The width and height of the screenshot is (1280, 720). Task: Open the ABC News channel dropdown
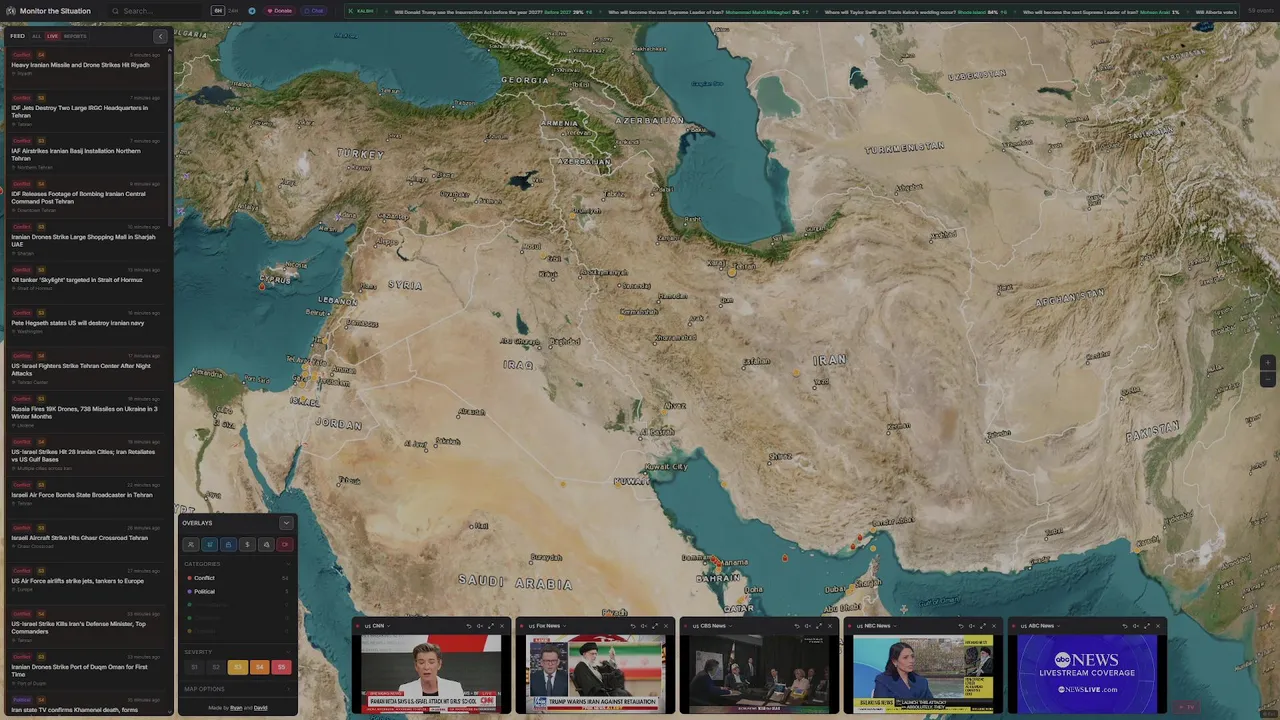point(1040,626)
